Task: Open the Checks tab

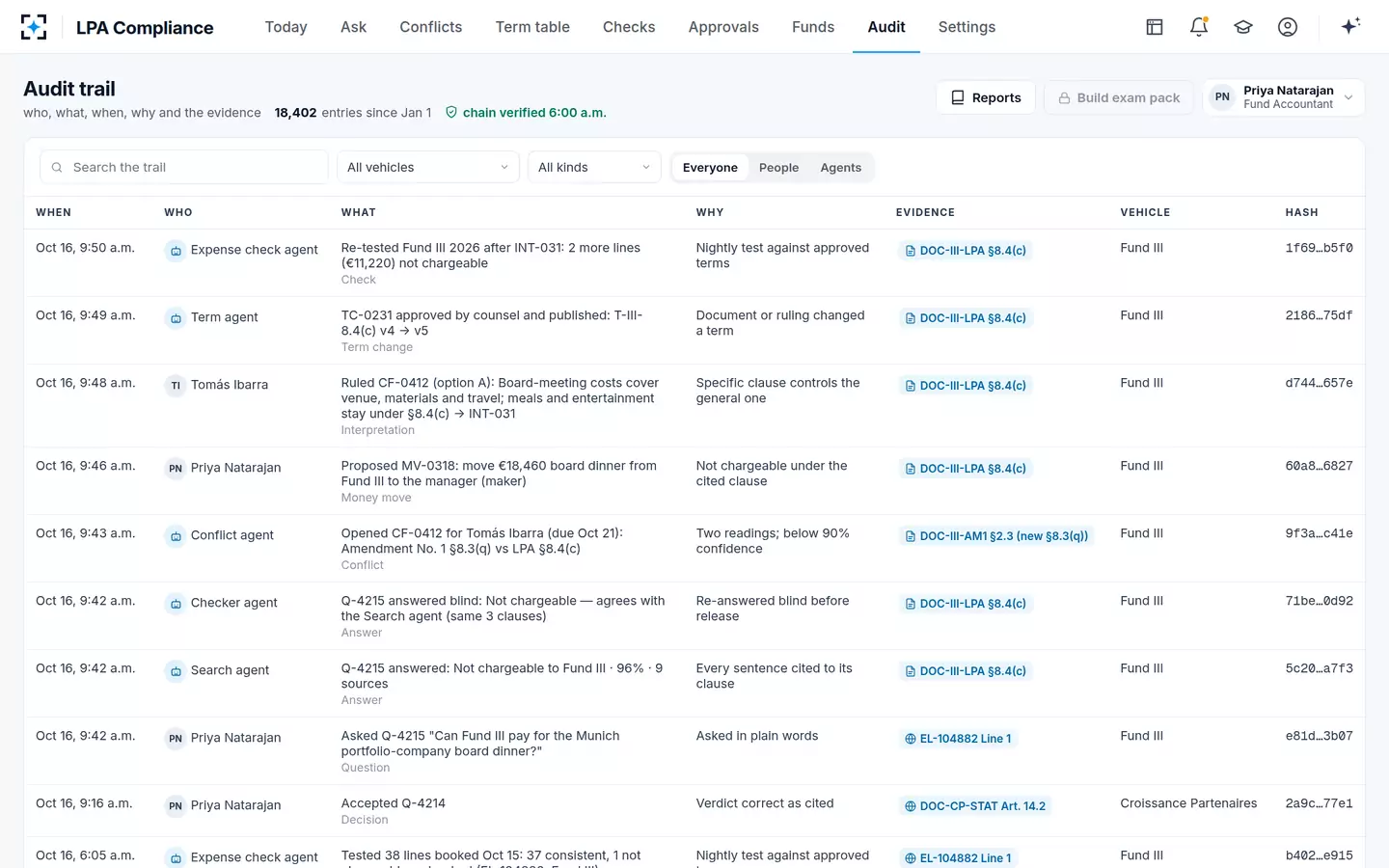Action: 629,27
